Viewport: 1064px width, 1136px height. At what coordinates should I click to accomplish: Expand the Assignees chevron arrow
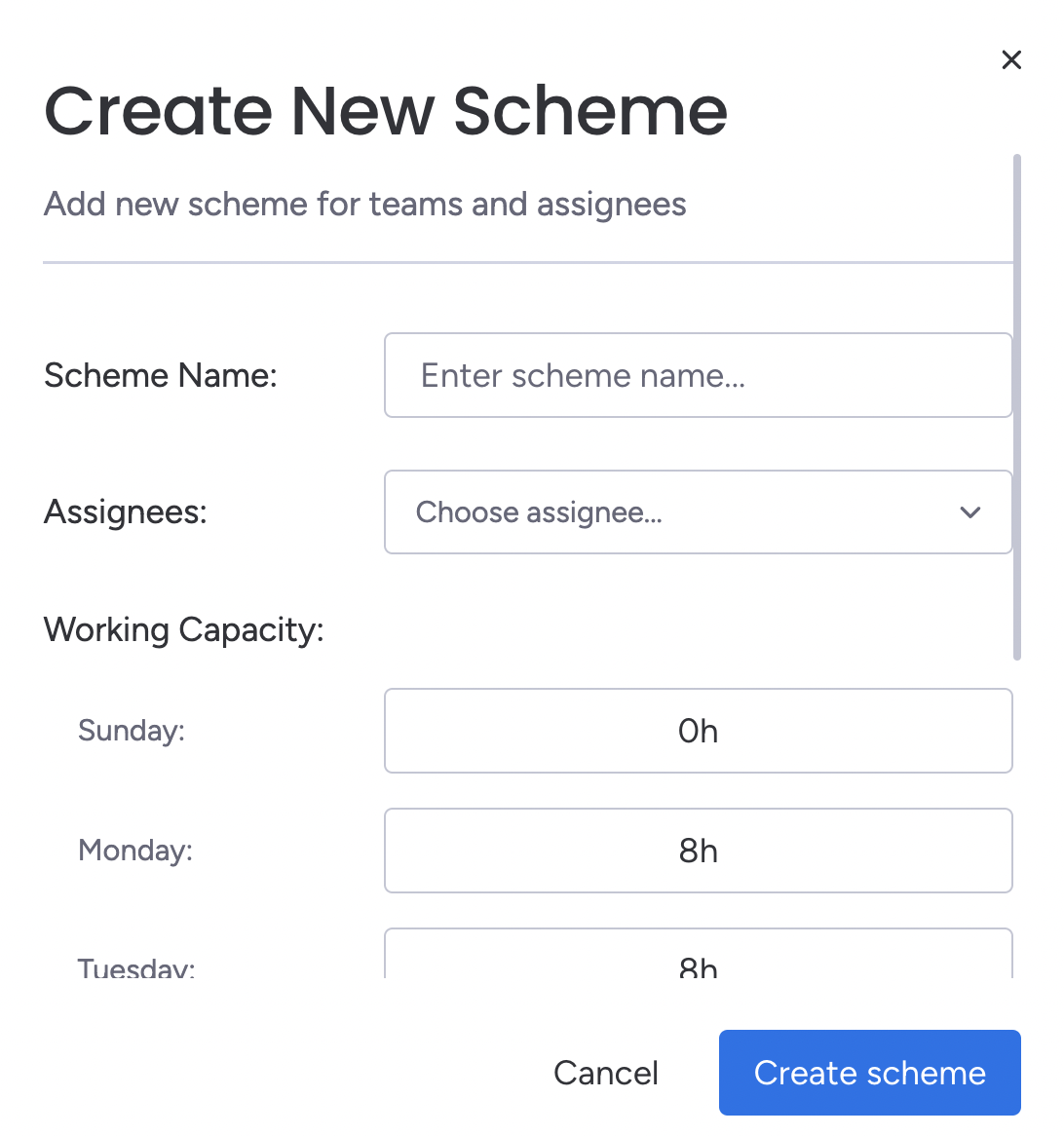pos(969,512)
